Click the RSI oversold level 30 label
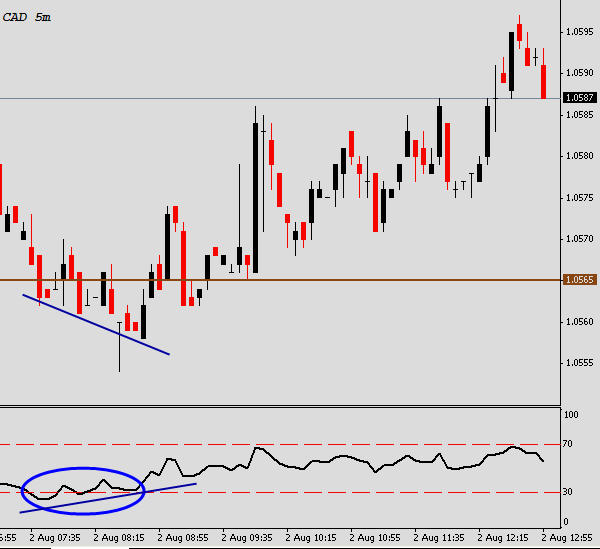Viewport: 600px width, 549px height. pyautogui.click(x=567, y=492)
